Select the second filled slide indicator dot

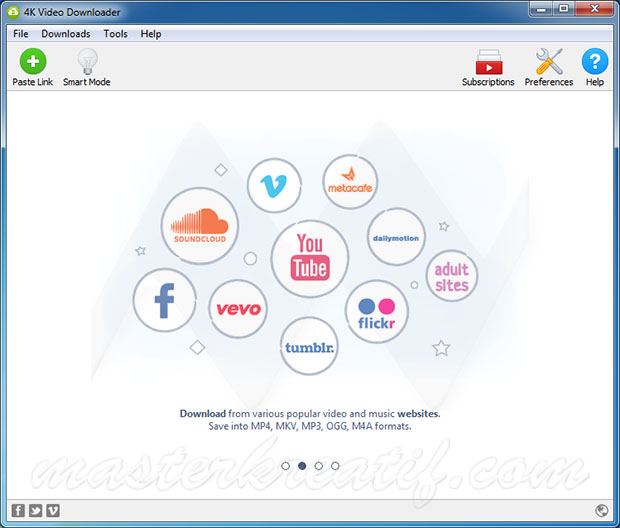(x=302, y=466)
